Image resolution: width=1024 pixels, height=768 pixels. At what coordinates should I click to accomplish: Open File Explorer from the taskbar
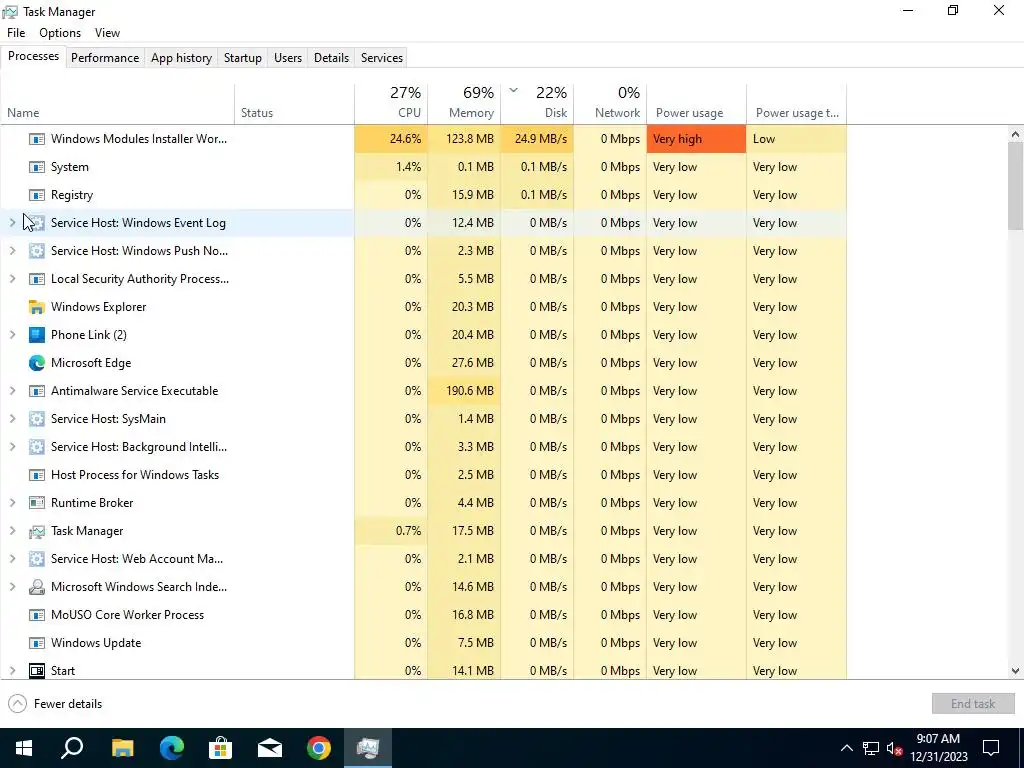point(122,748)
